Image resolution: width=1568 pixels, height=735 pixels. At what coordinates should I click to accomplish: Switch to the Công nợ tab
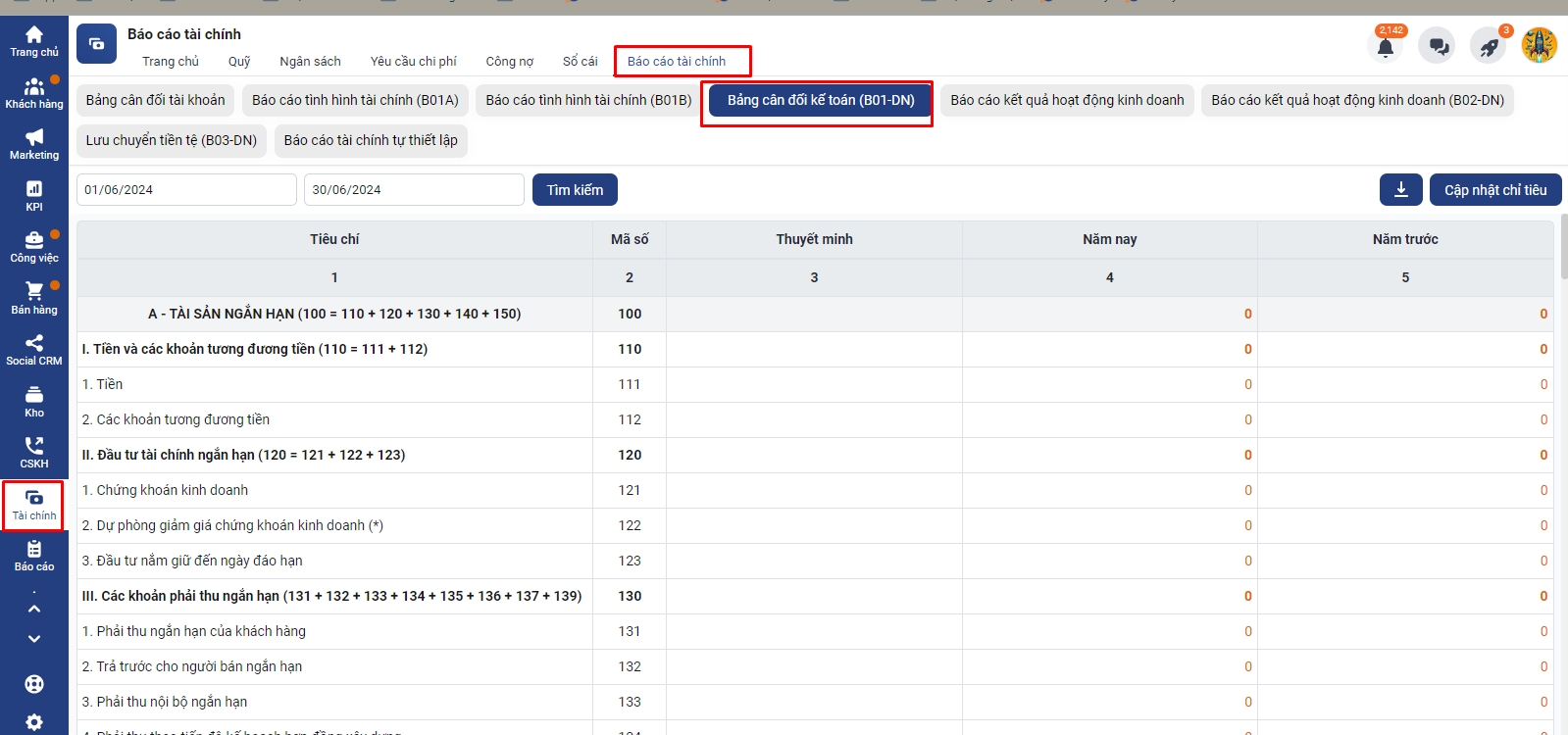[509, 61]
